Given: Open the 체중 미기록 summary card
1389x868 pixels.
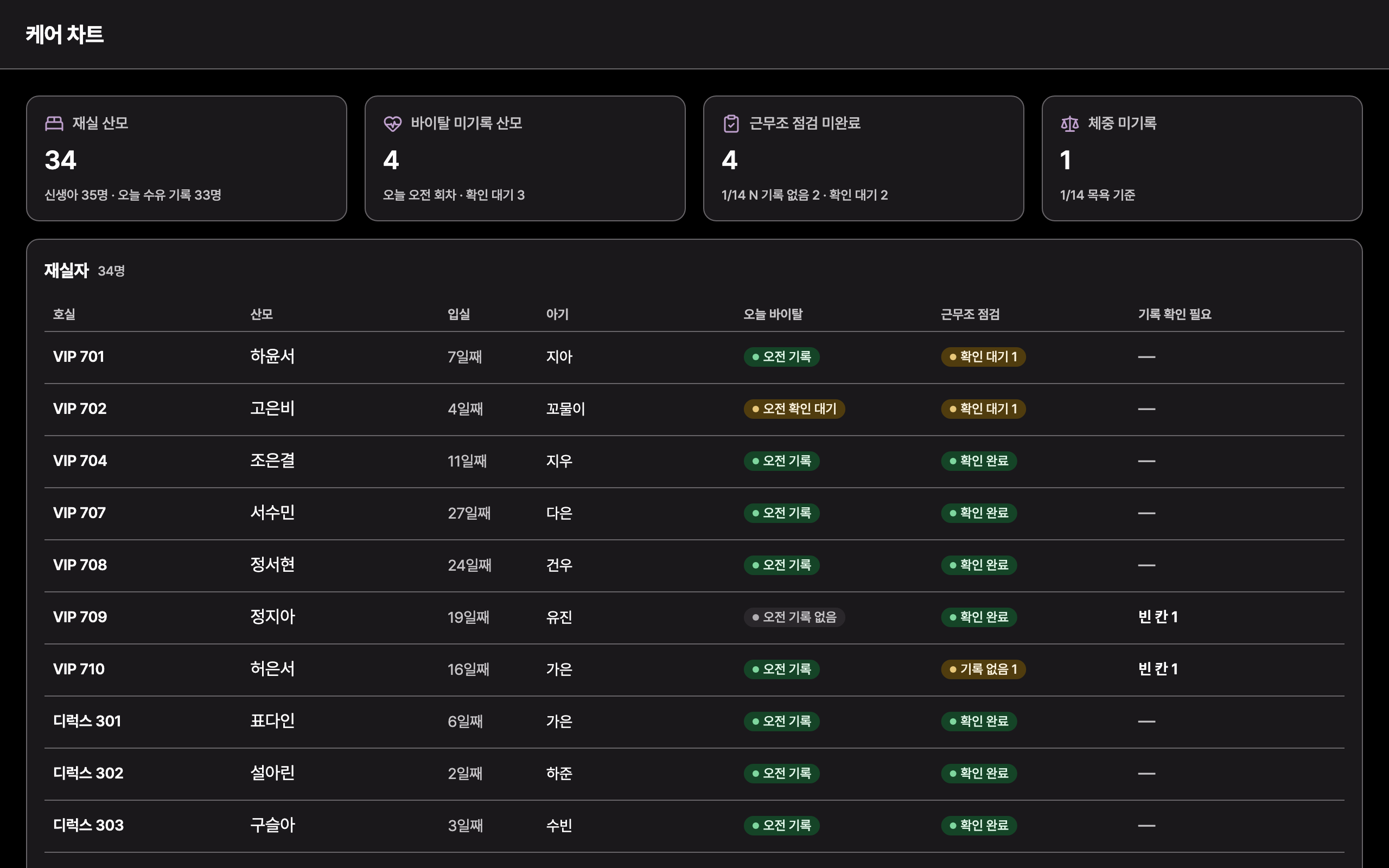Looking at the screenshot, I should (1202, 158).
